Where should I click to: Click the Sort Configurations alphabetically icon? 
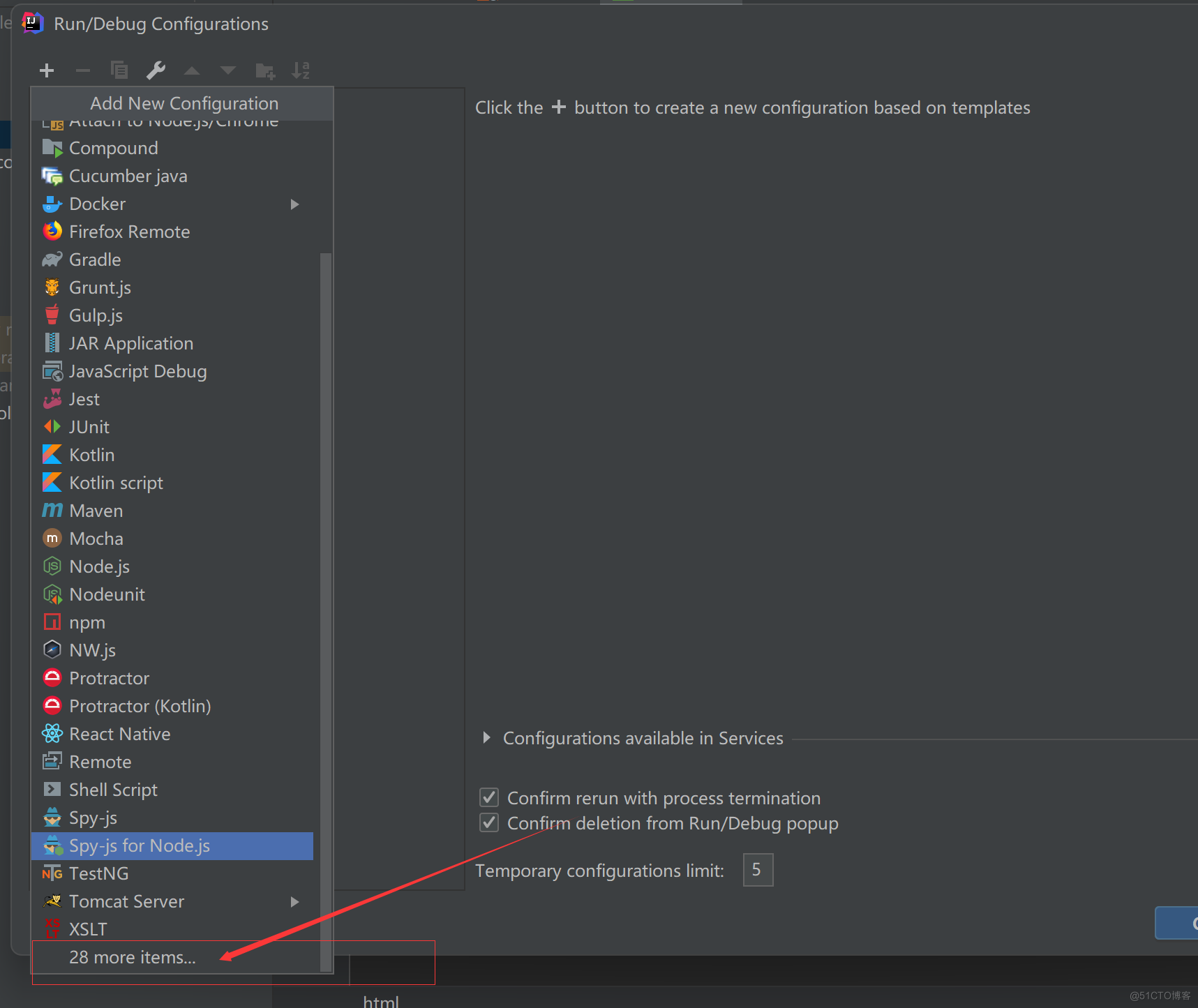tap(301, 70)
